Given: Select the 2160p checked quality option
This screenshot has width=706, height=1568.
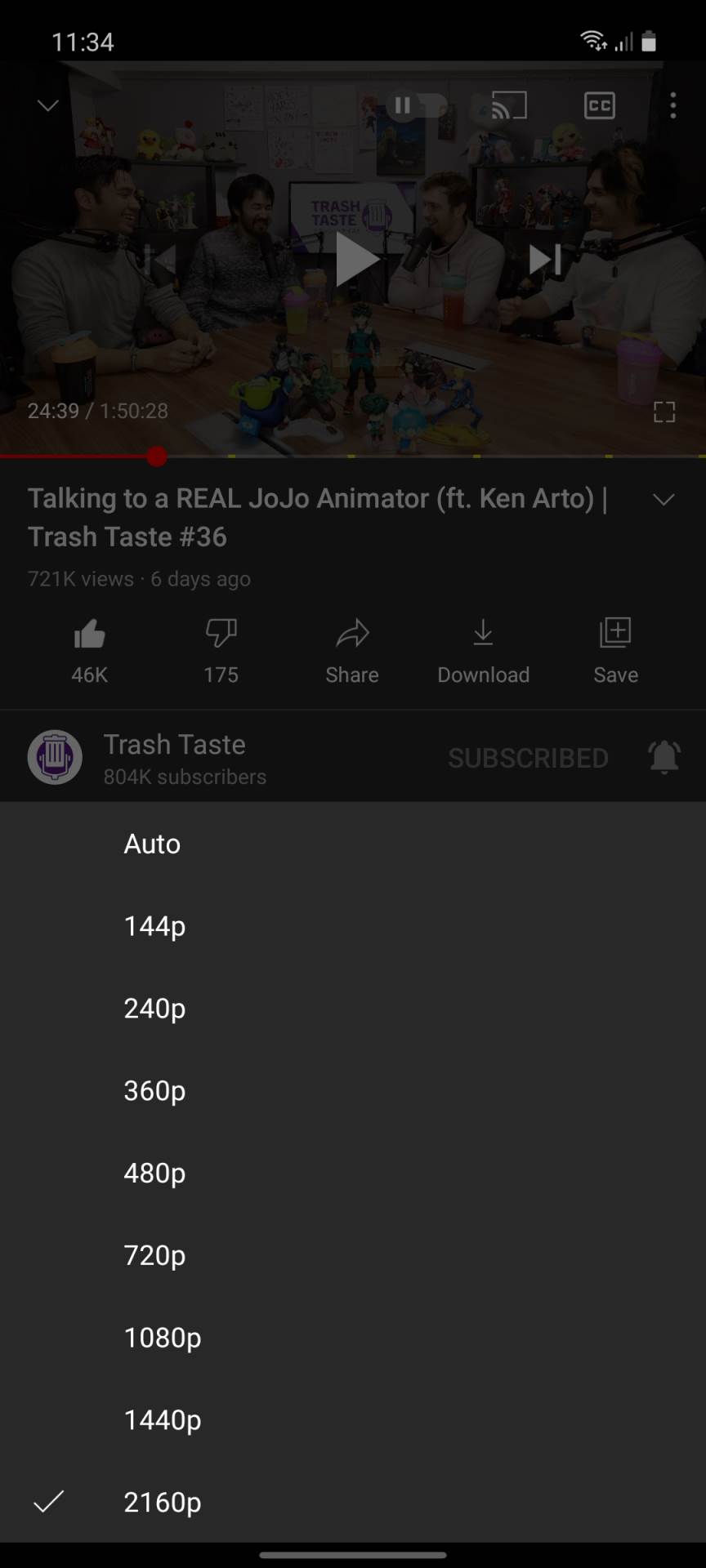Looking at the screenshot, I should point(163,1503).
